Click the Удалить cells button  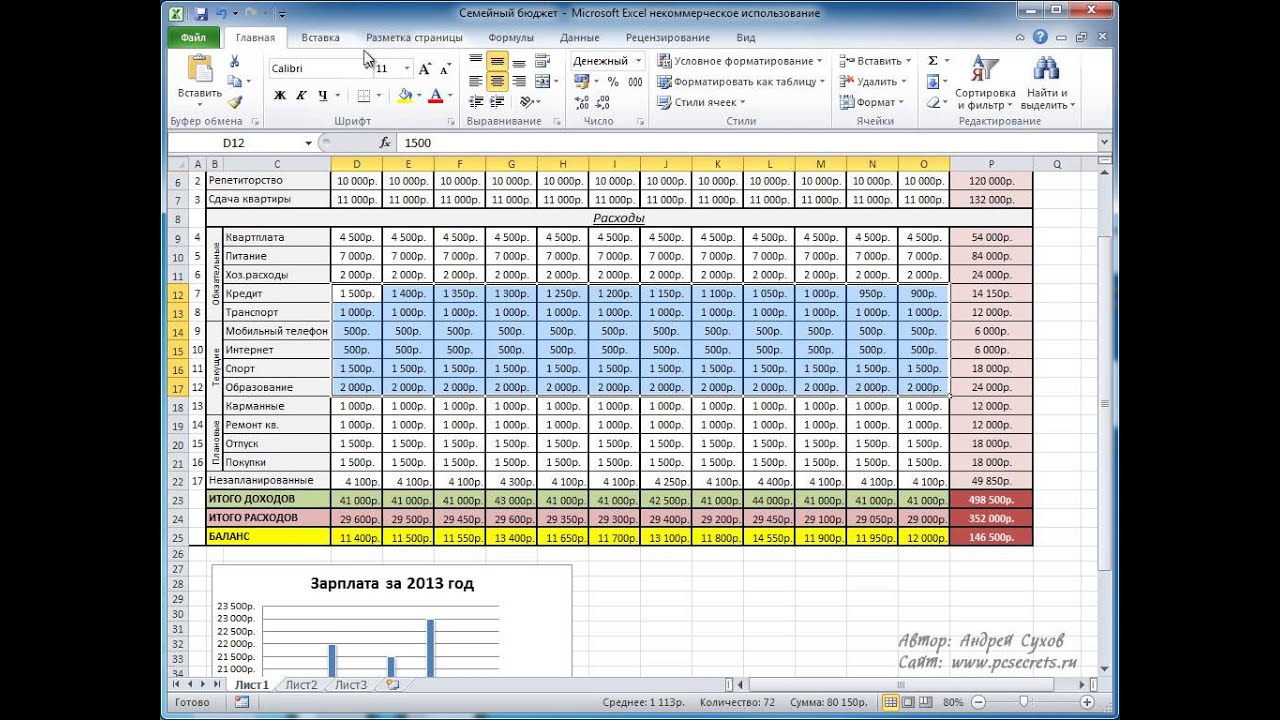click(874, 82)
